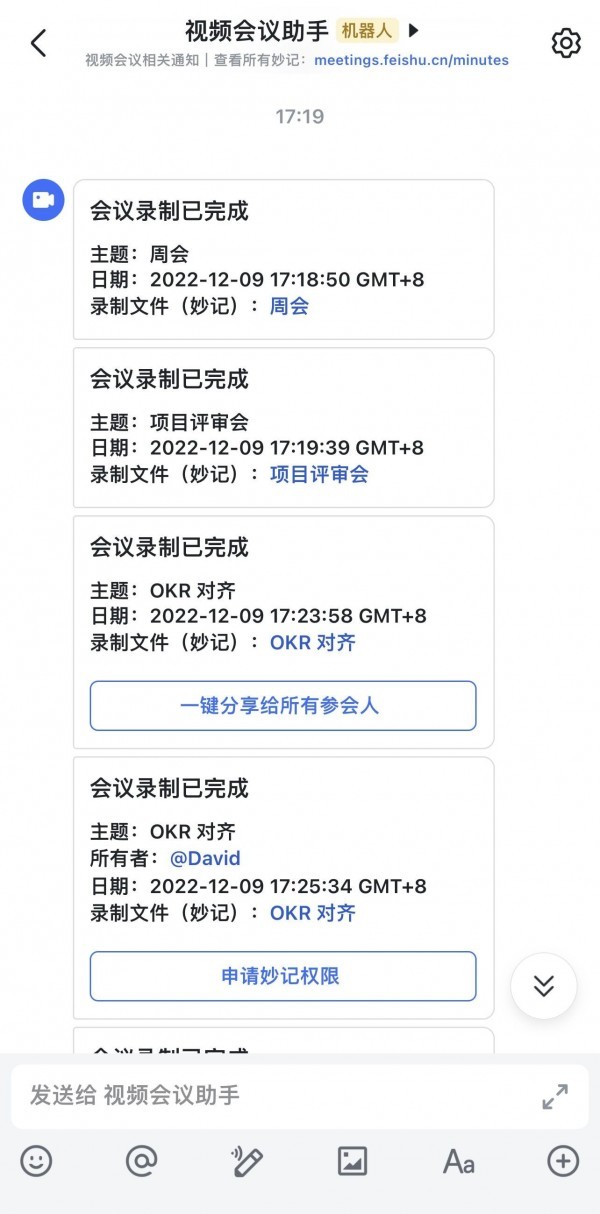Screen dimensions: 600x1214
Task: Tap the back arrow icon
Action: click(38, 43)
